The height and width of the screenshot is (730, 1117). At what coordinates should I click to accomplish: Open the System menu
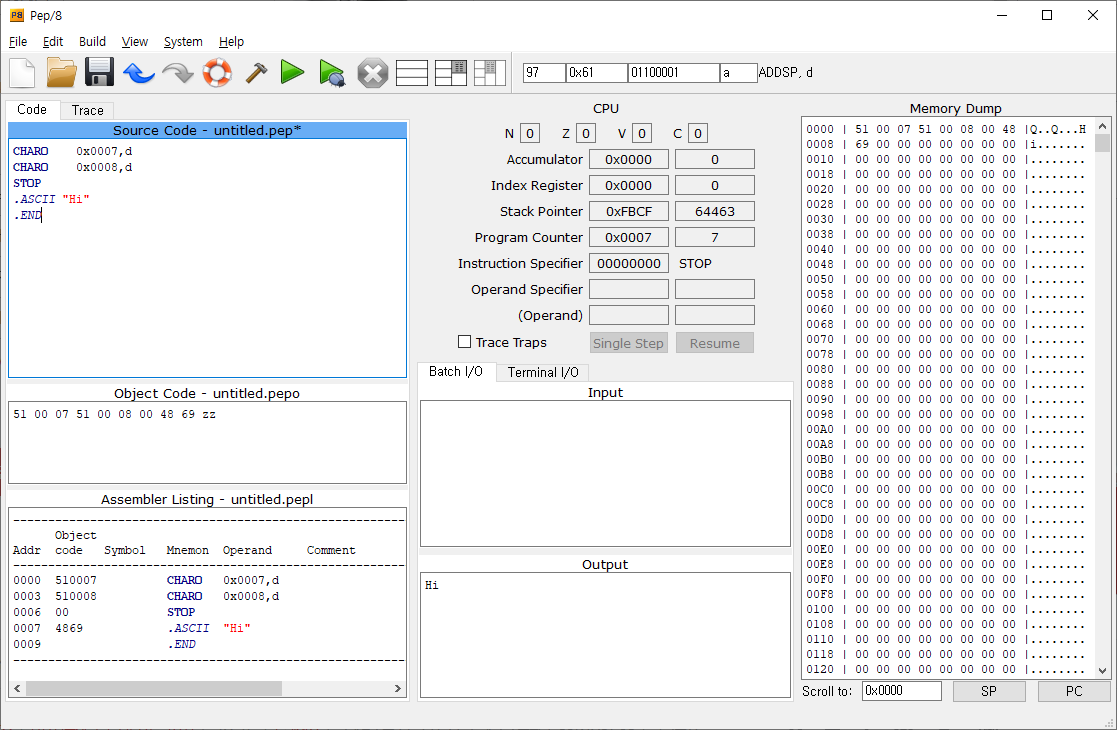click(x=183, y=41)
